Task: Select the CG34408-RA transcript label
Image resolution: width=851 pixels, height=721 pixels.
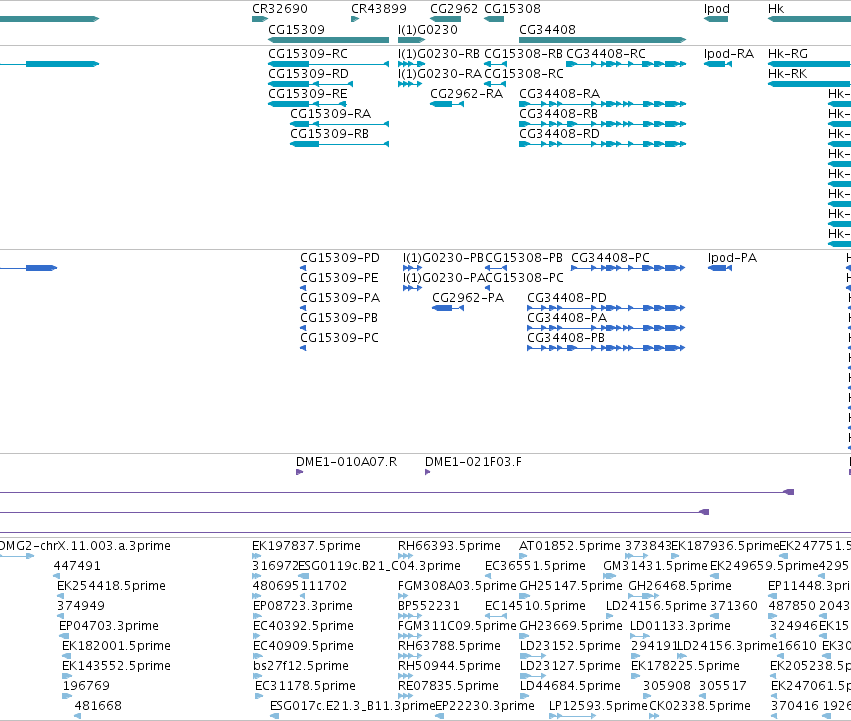Action: tap(560, 94)
